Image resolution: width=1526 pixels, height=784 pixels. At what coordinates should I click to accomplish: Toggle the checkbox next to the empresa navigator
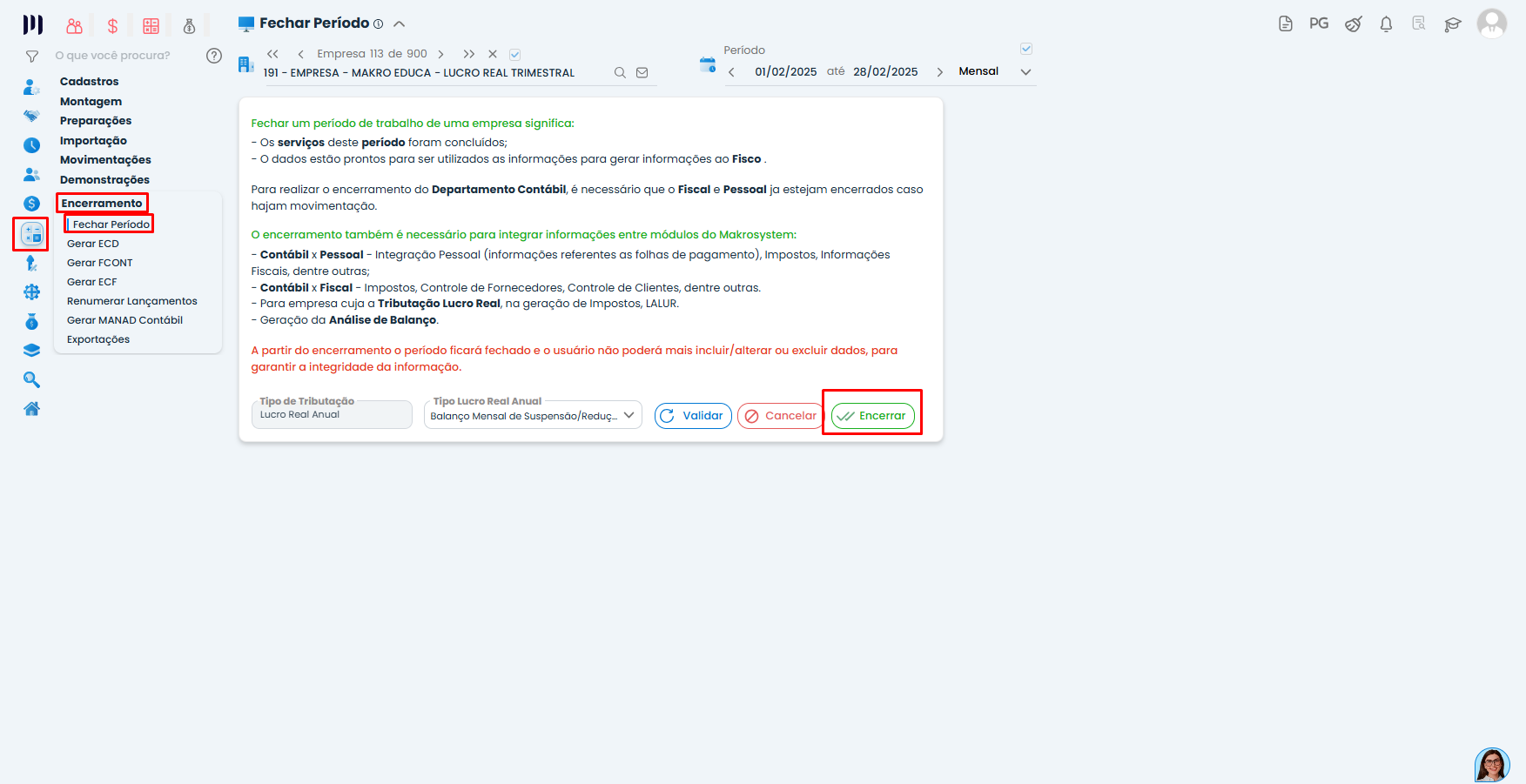tap(514, 53)
